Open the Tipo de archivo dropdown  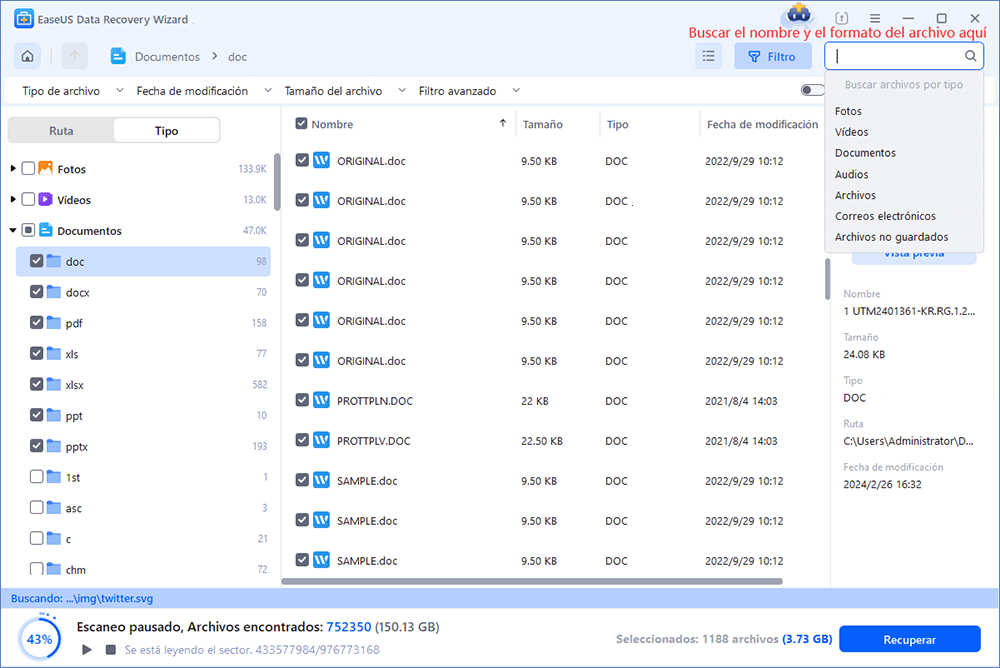coord(73,91)
